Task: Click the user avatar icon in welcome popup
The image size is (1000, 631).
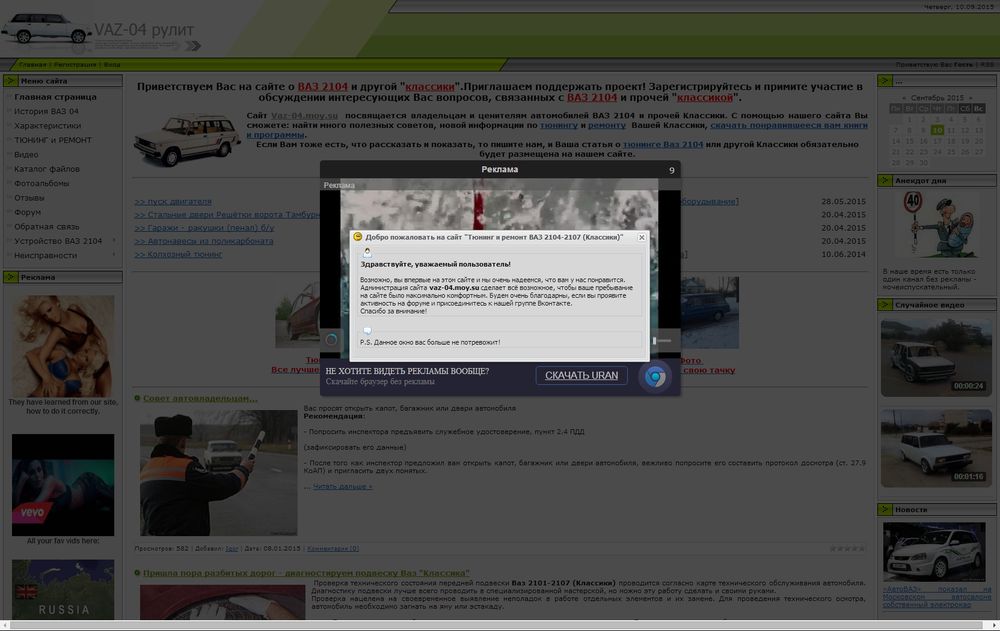Action: (x=367, y=253)
